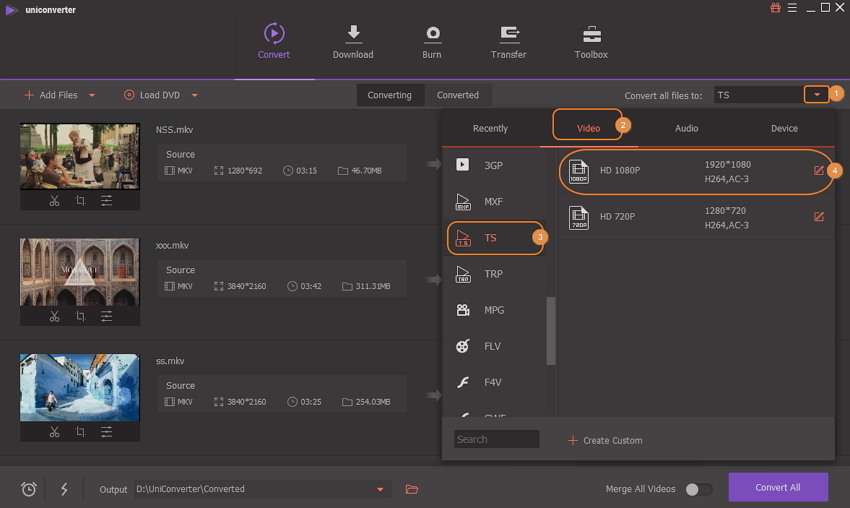Open the Download section
The height and width of the screenshot is (508, 850).
(353, 41)
